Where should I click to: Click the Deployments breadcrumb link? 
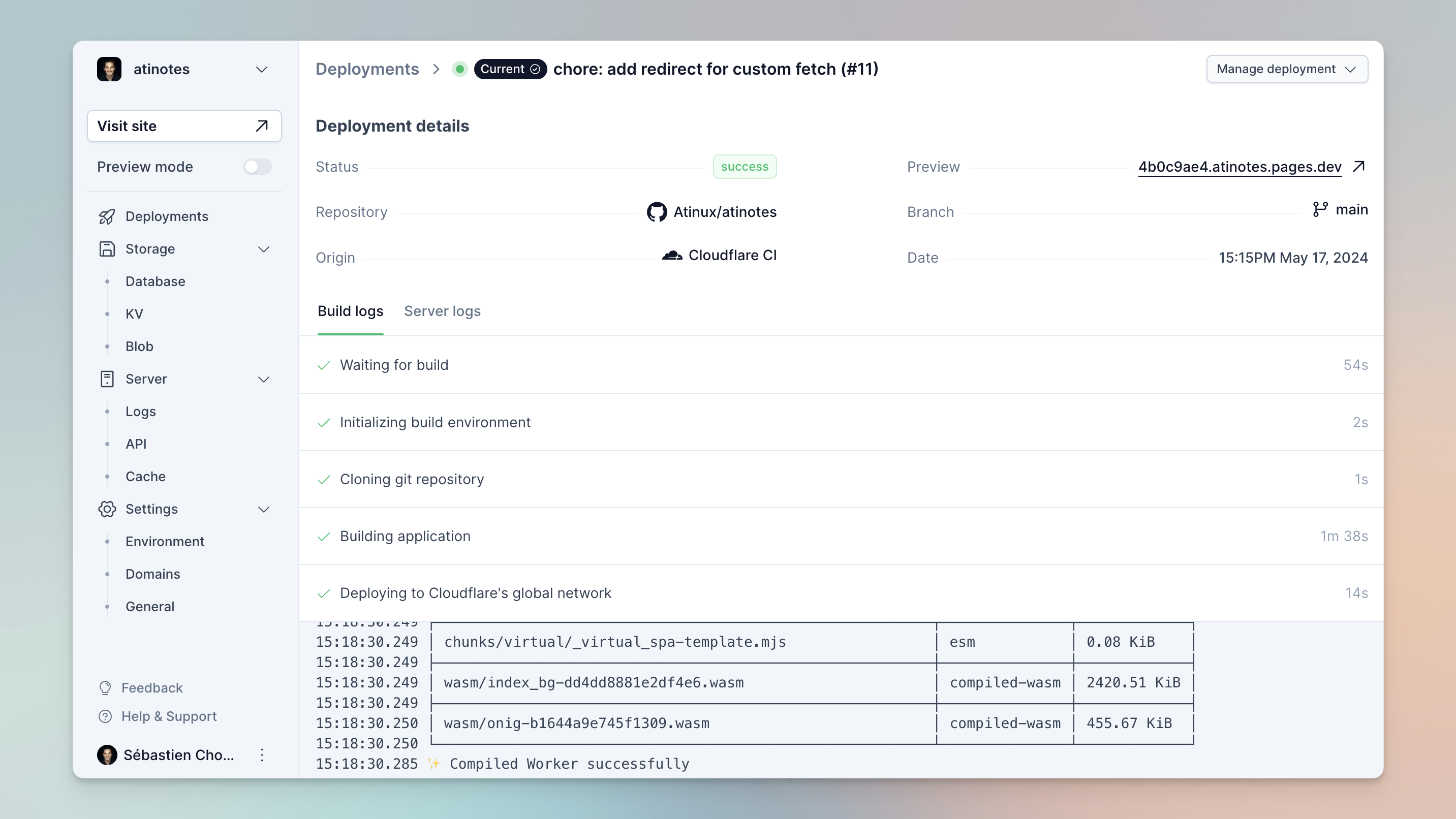[367, 69]
